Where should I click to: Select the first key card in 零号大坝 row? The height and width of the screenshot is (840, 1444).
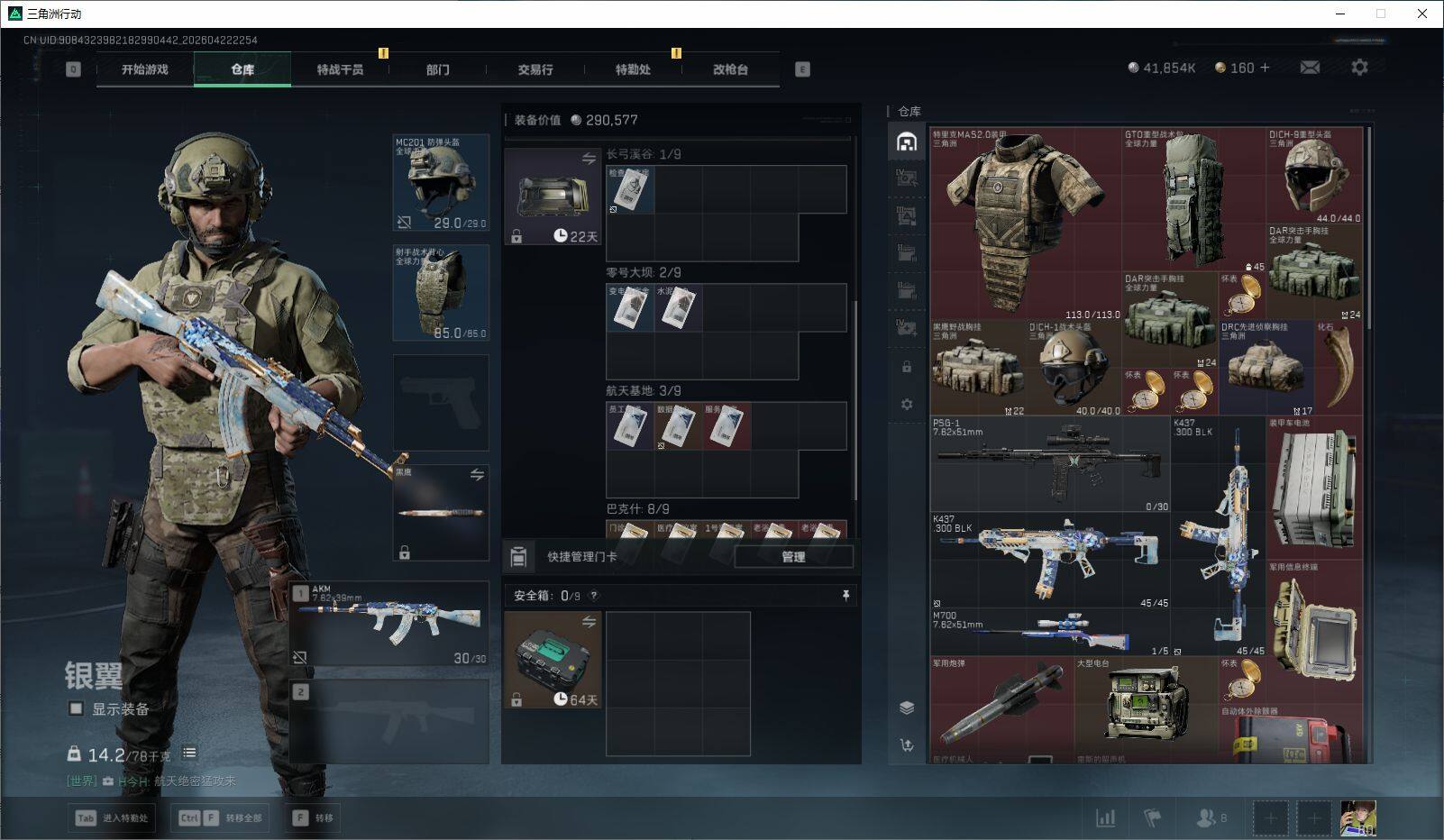tap(630, 307)
